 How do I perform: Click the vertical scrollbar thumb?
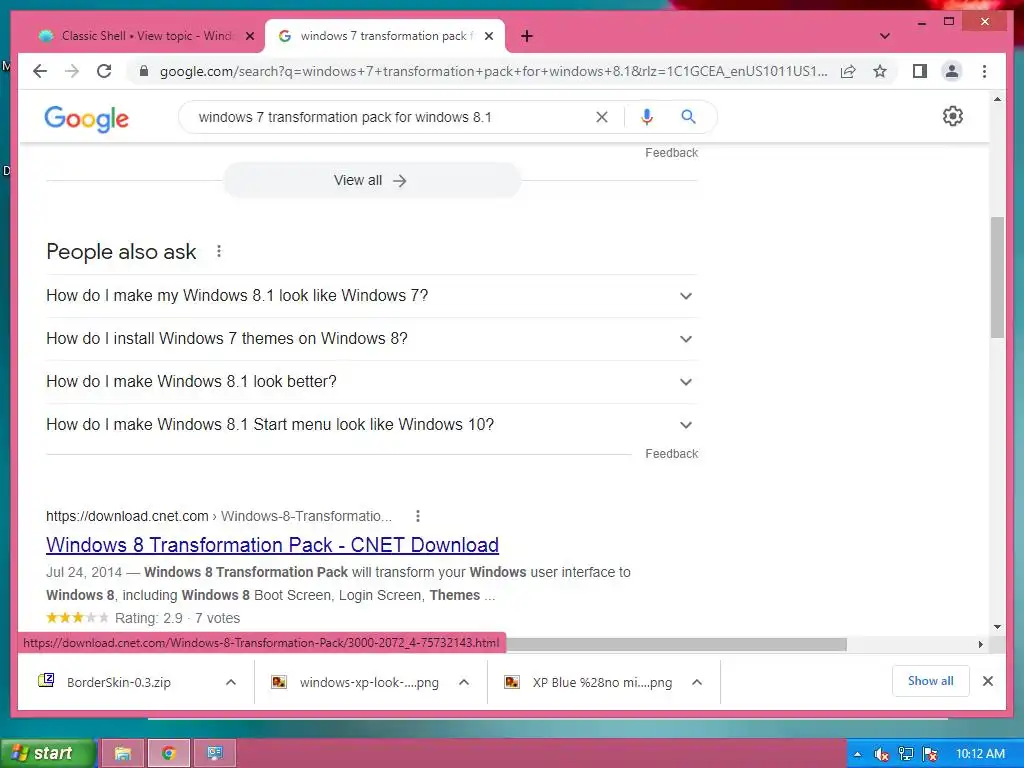997,278
